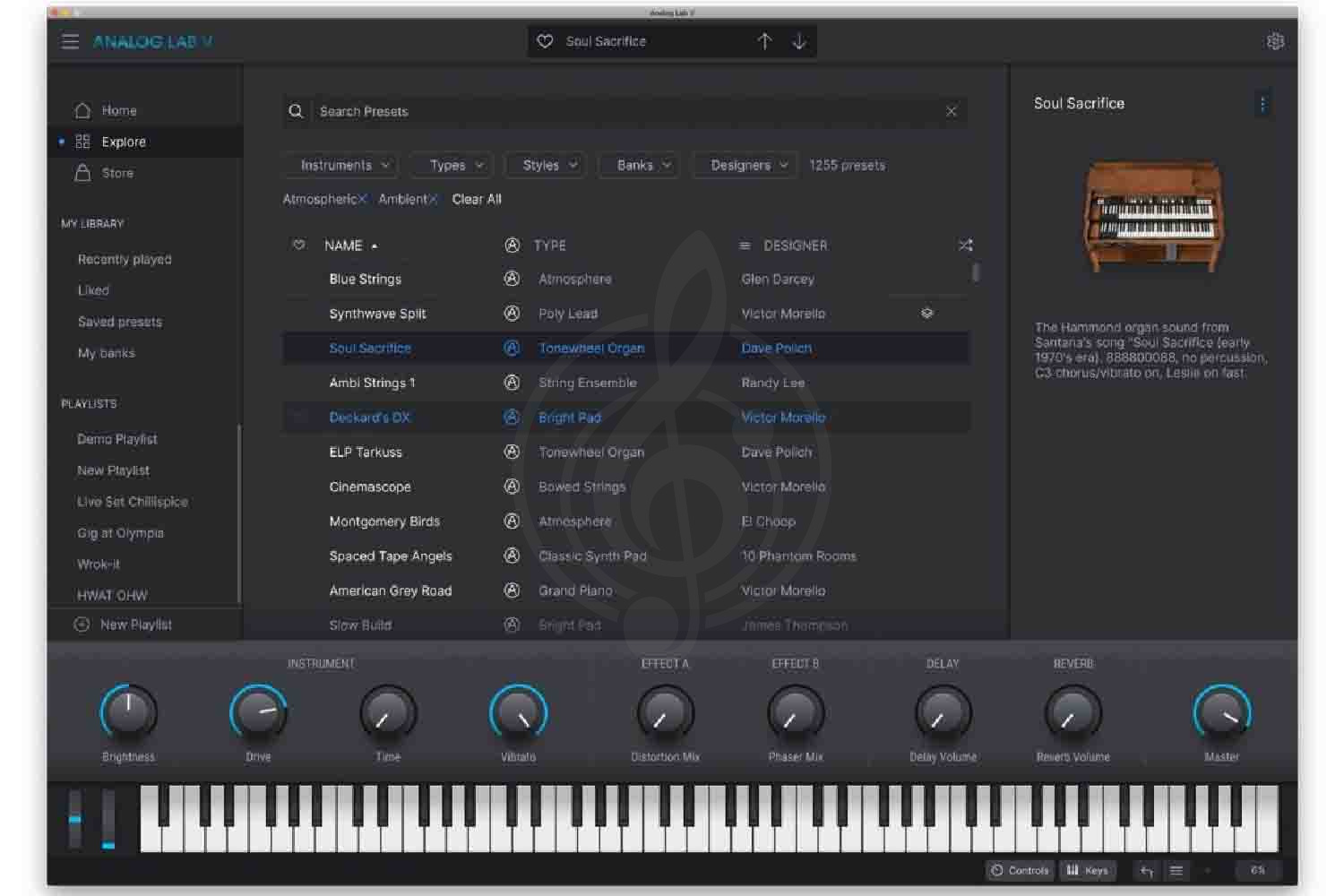The height and width of the screenshot is (896, 1344).
Task: Remove the Atmospheric filter tag
Action: click(x=362, y=199)
